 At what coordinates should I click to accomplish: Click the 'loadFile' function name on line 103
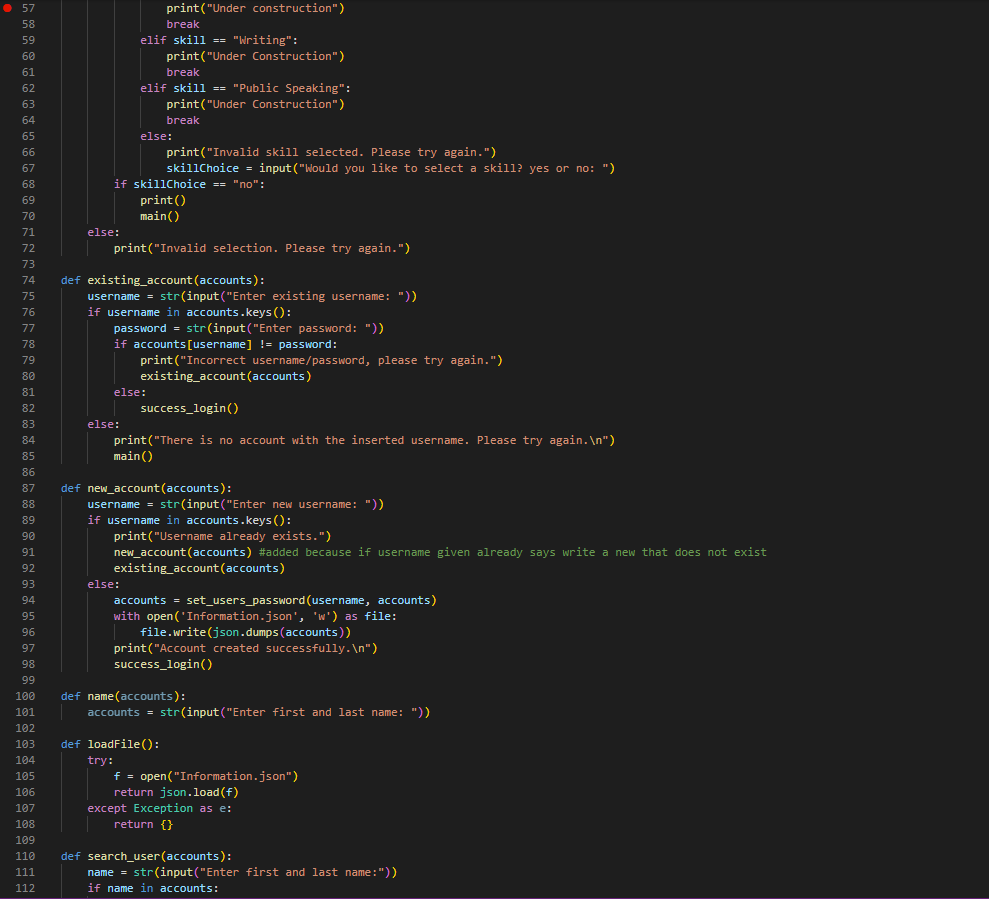click(114, 744)
